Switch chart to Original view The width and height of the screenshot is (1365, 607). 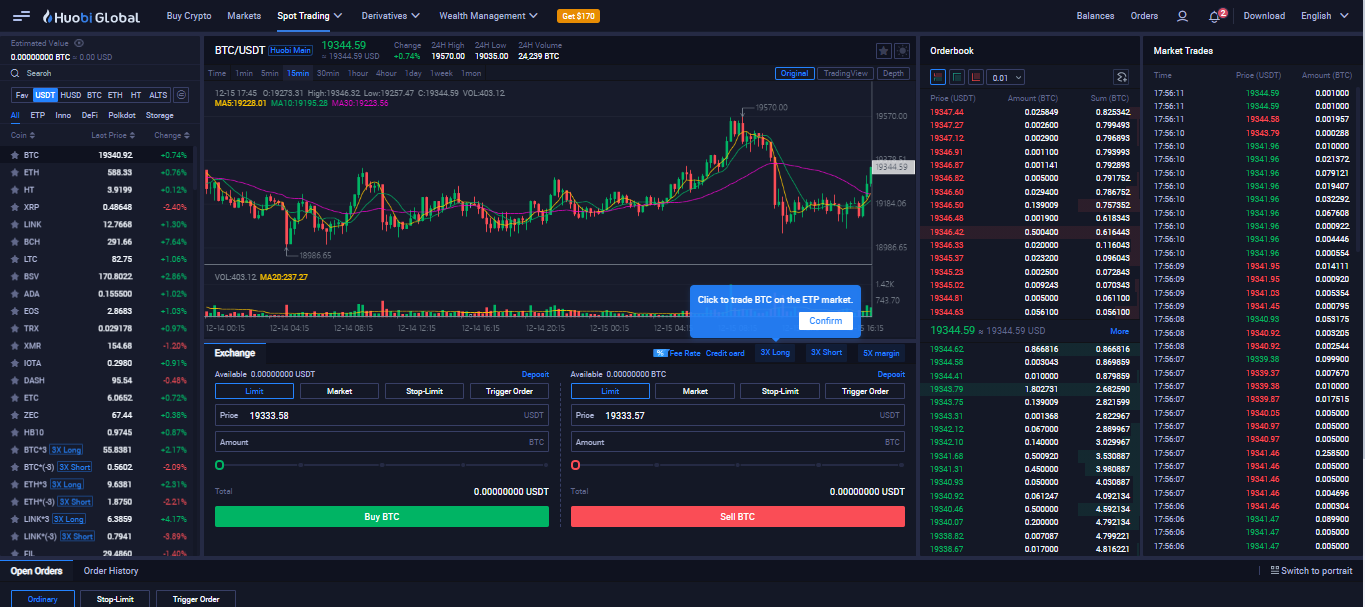795,73
